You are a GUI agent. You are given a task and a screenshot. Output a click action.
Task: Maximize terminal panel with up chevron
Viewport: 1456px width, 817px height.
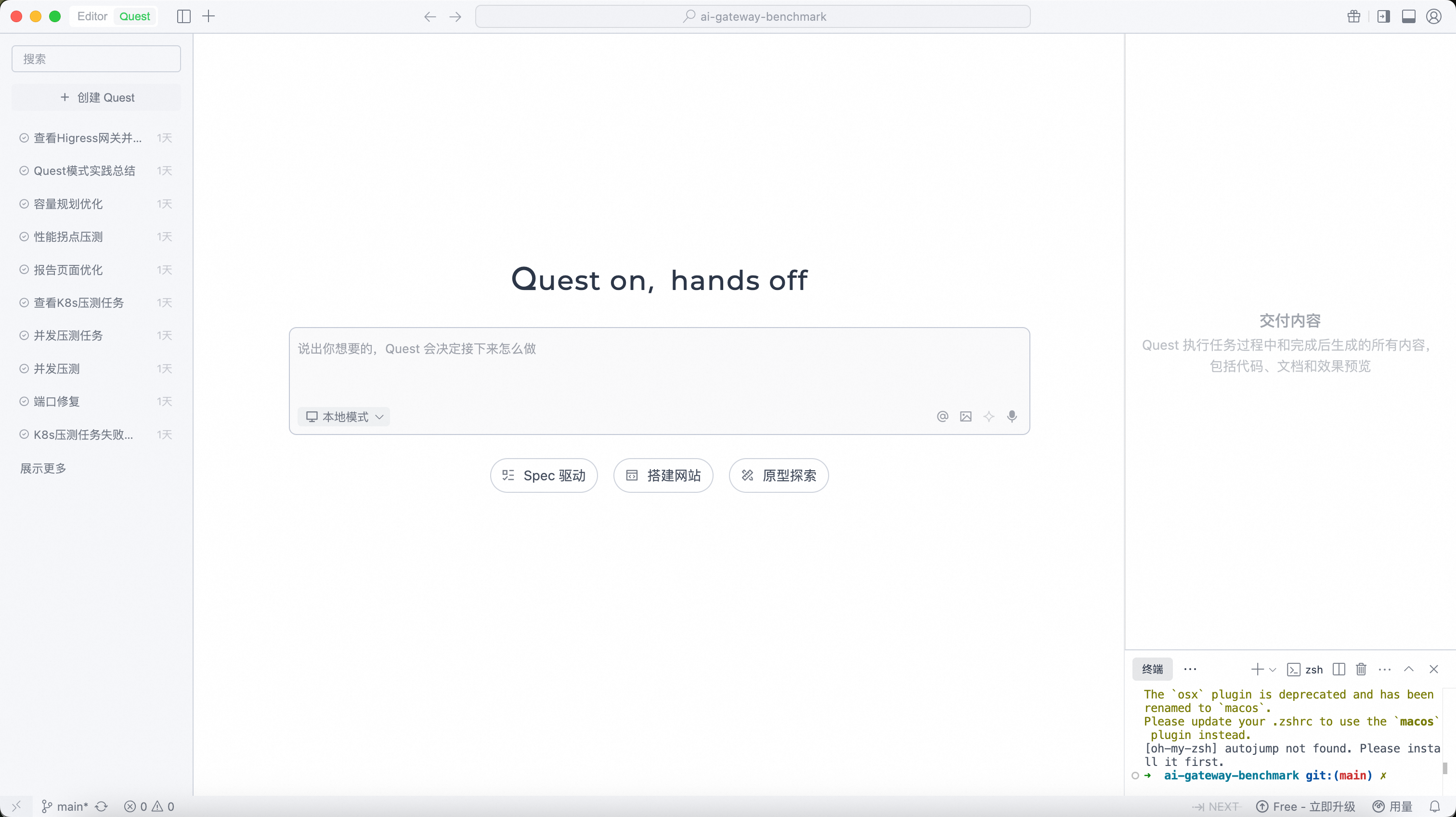(1408, 670)
